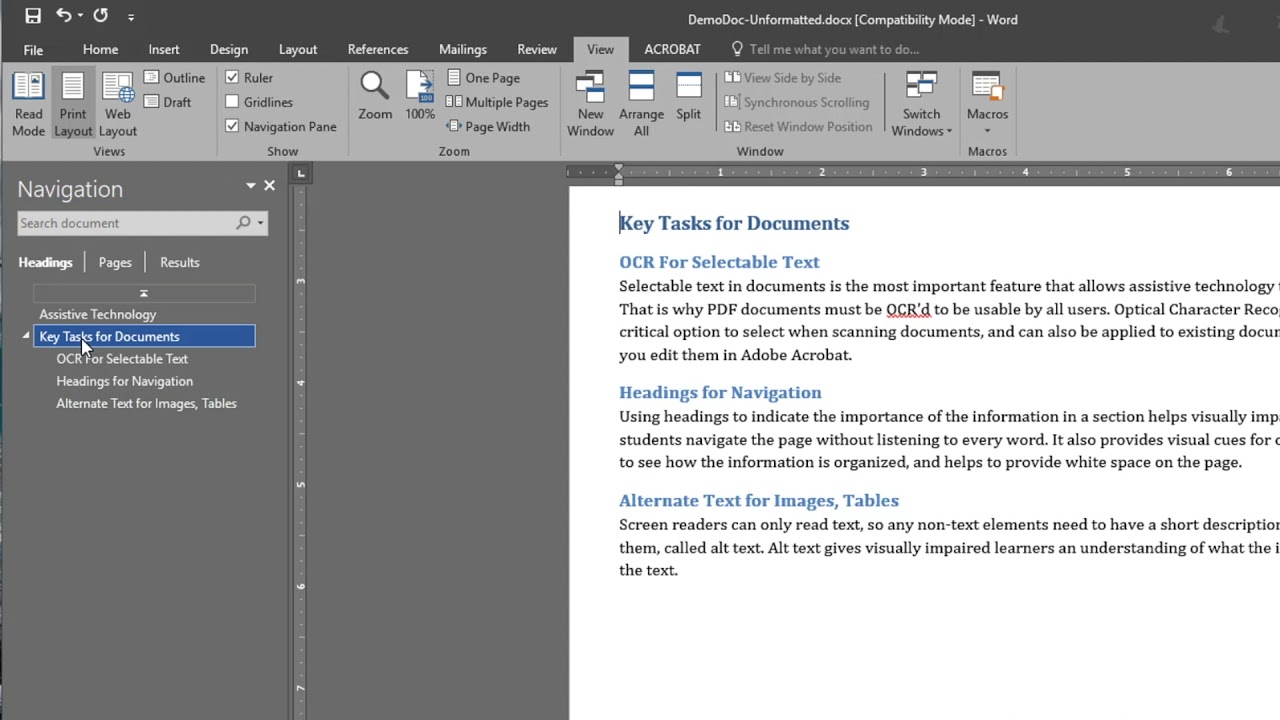Click Reset Window Position
Viewport: 1280px width, 720px height.
[798, 126]
